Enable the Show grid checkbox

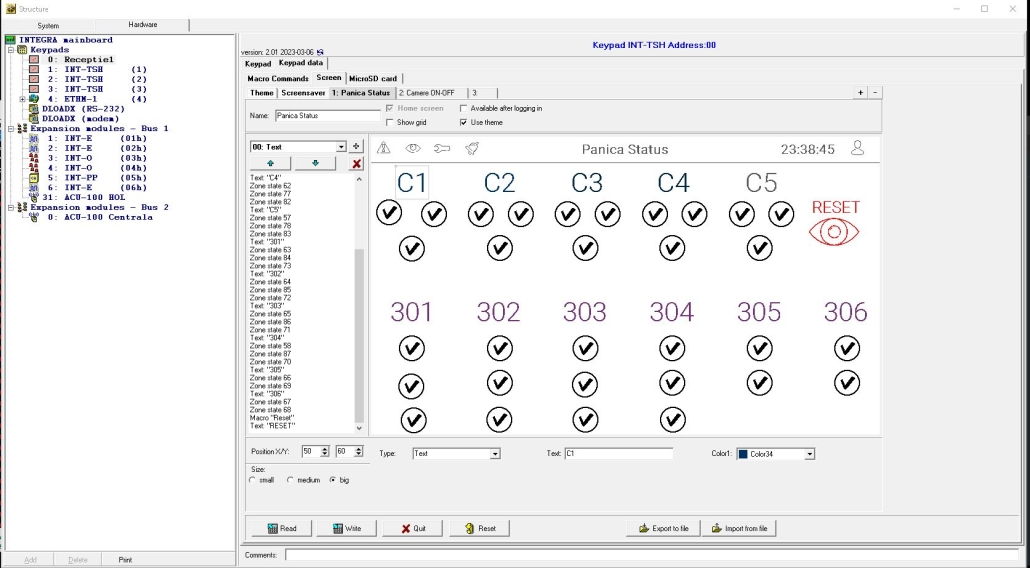coord(390,122)
